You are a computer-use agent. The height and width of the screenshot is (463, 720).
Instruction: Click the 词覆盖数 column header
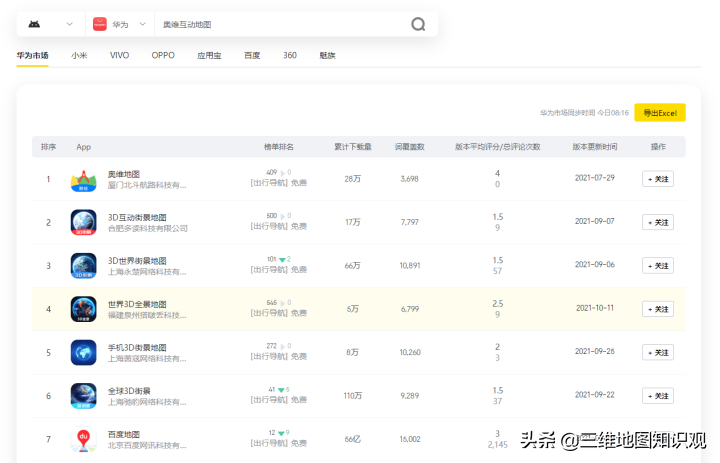click(x=410, y=147)
